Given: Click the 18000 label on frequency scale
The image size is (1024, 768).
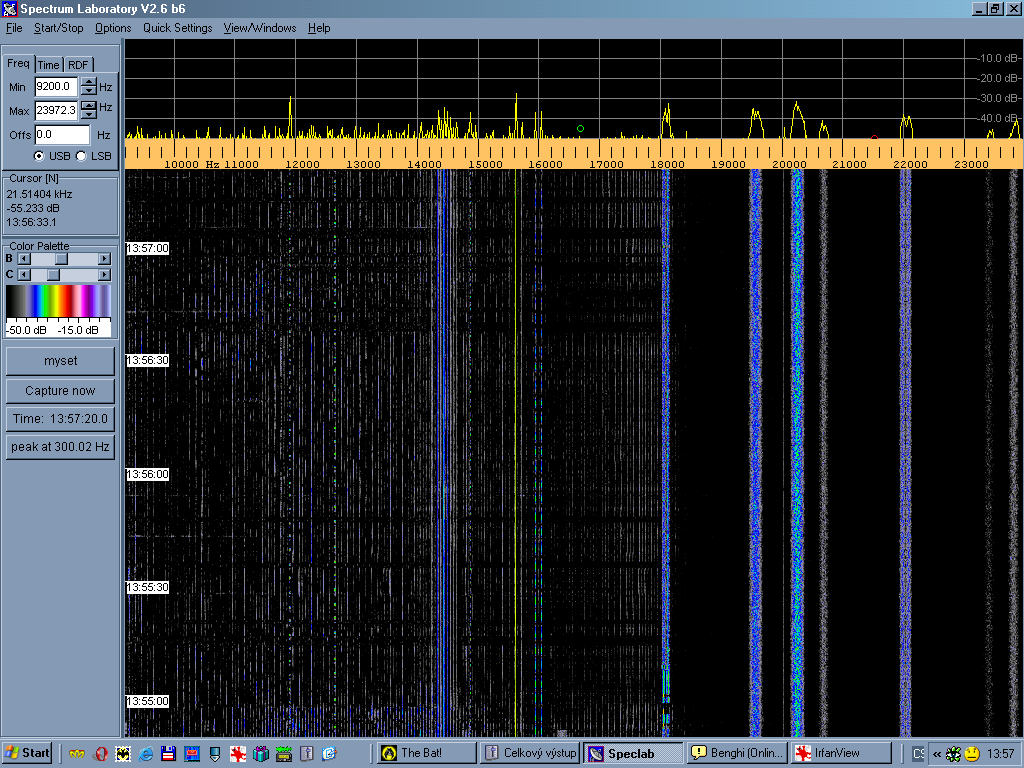Looking at the screenshot, I should click(667, 165).
